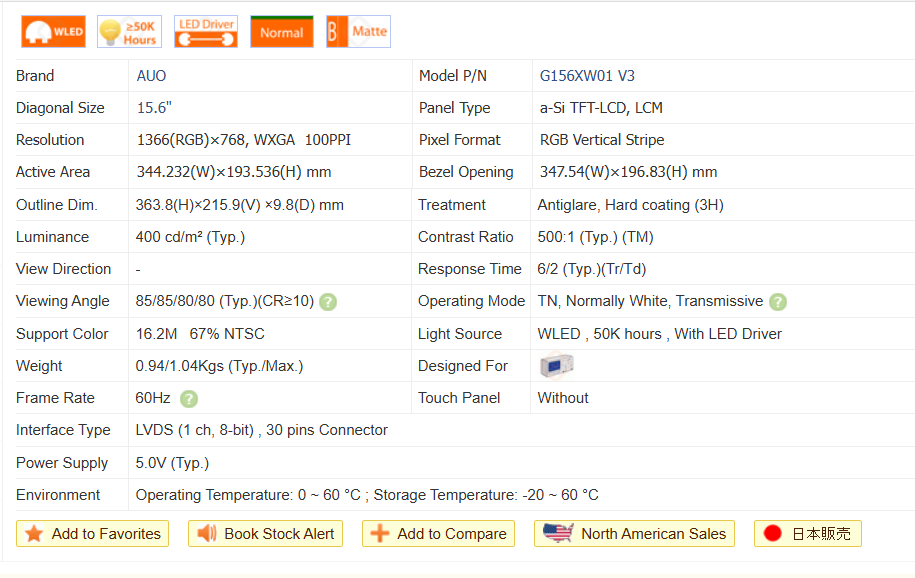Image resolution: width=915 pixels, height=578 pixels.
Task: Click the a-Si TFT-LCD, LCM panel type
Action: click(x=601, y=108)
